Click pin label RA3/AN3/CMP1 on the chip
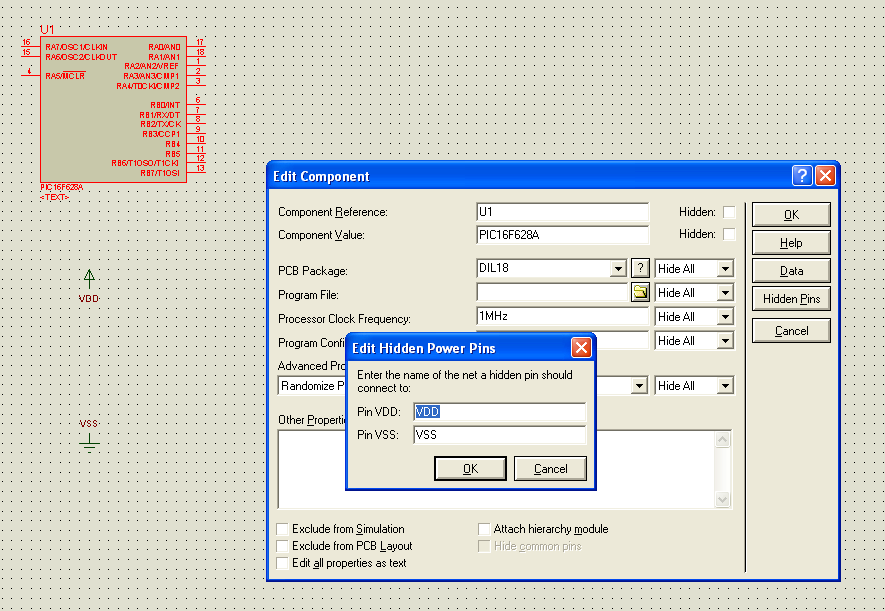 click(151, 76)
